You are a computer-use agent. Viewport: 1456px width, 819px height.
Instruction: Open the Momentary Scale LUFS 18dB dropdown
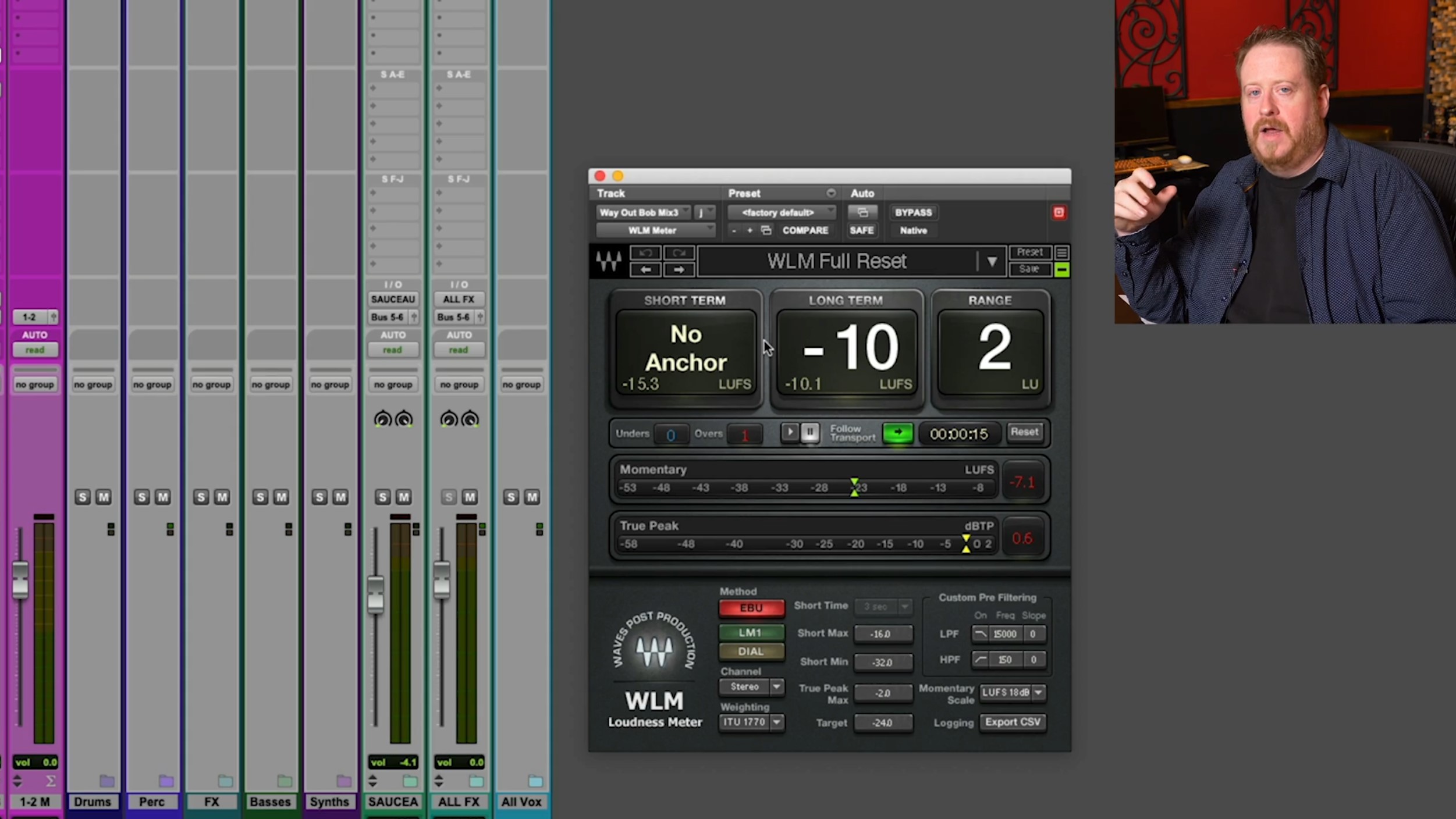(1013, 693)
